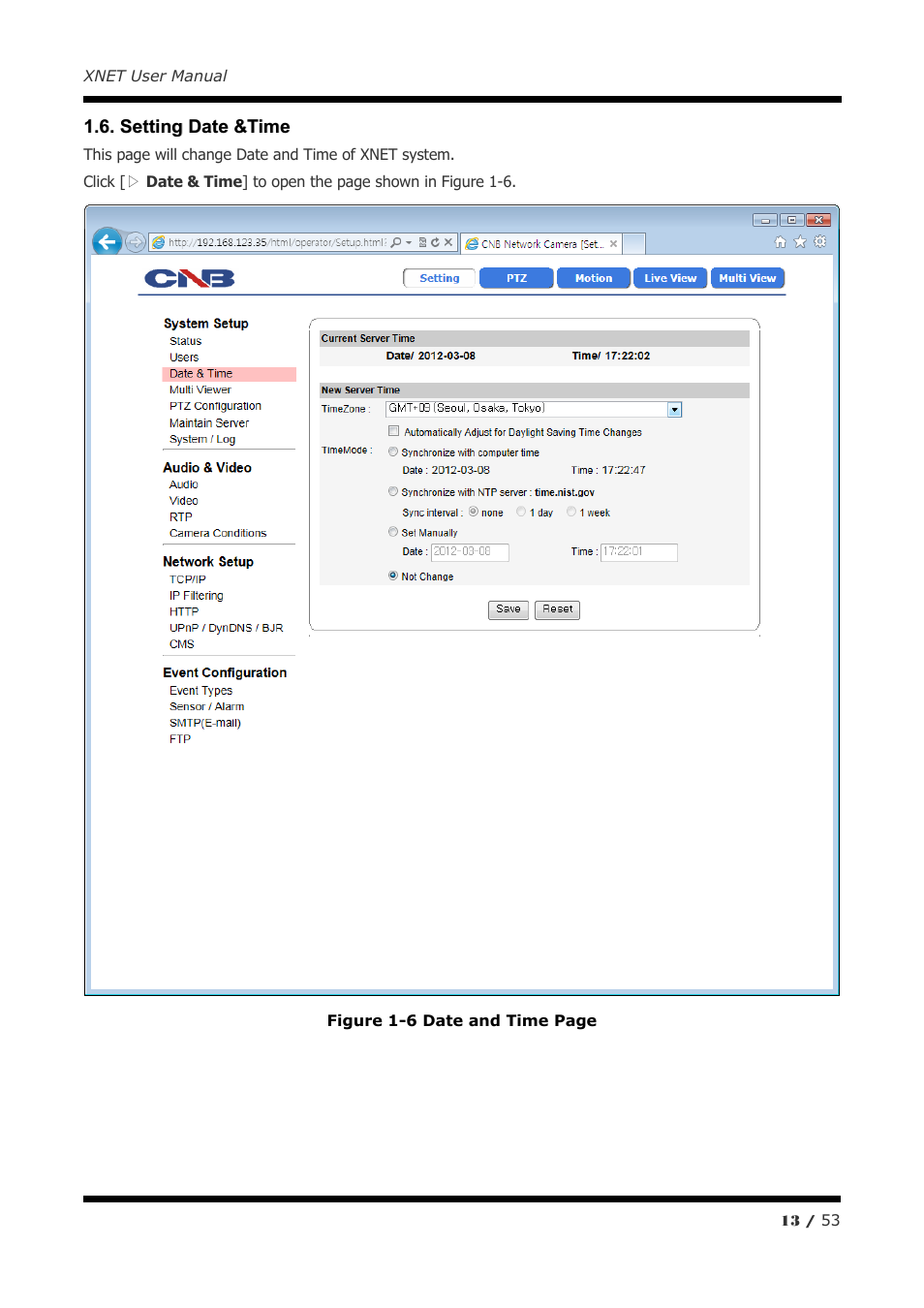Open FTP settings link
This screenshot has width=924, height=1308.
[179, 739]
